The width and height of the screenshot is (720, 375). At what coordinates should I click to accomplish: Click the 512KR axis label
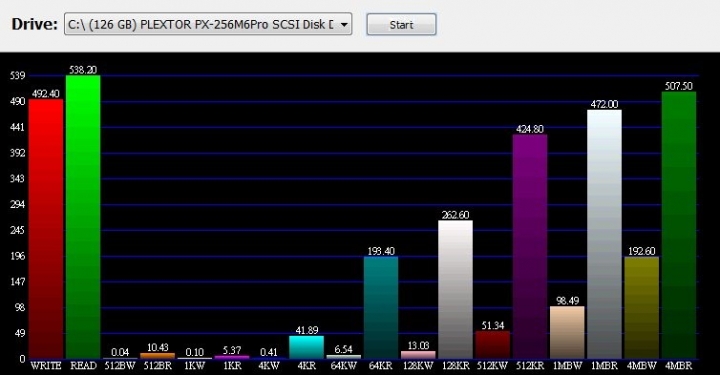(x=530, y=366)
